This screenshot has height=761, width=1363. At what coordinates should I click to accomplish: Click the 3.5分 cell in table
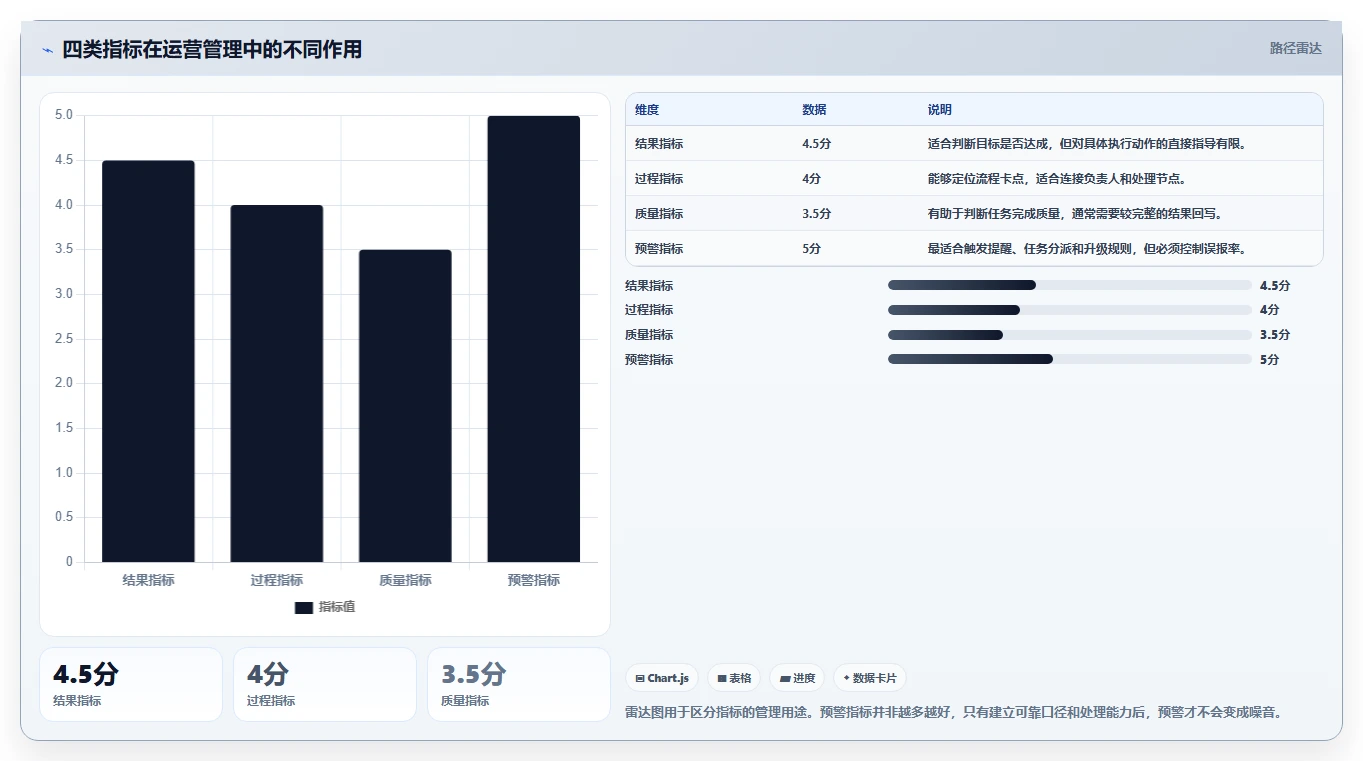click(x=816, y=214)
